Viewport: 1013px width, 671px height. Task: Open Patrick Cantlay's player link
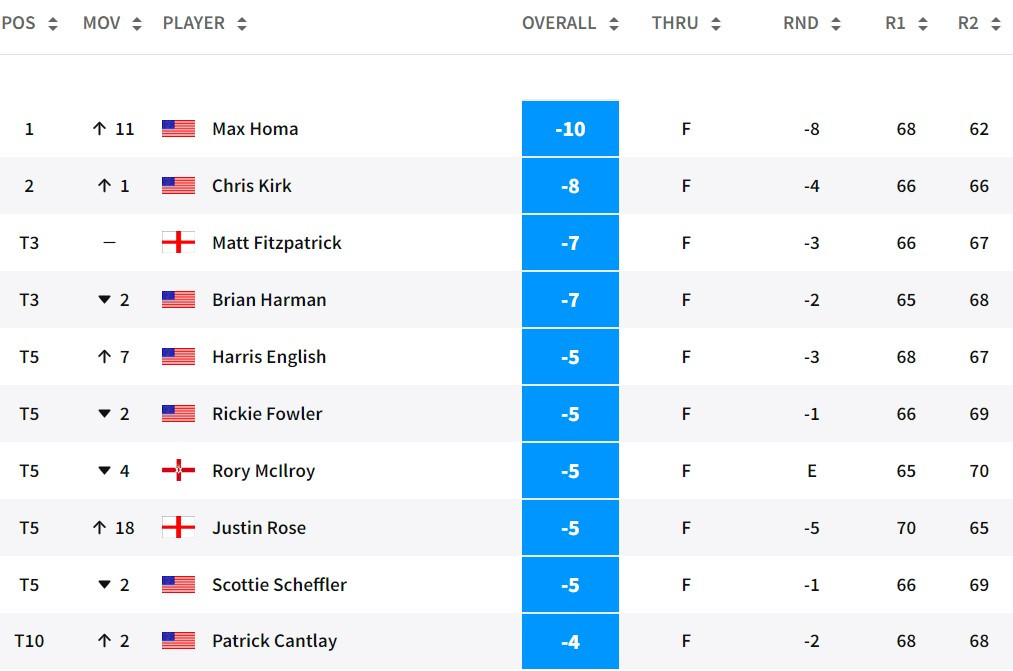[274, 642]
